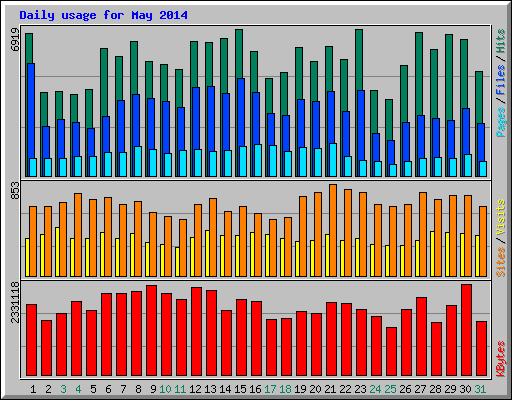The width and height of the screenshot is (512, 400).
Task: Click the yellow bar for day 13
Action: (x=207, y=253)
